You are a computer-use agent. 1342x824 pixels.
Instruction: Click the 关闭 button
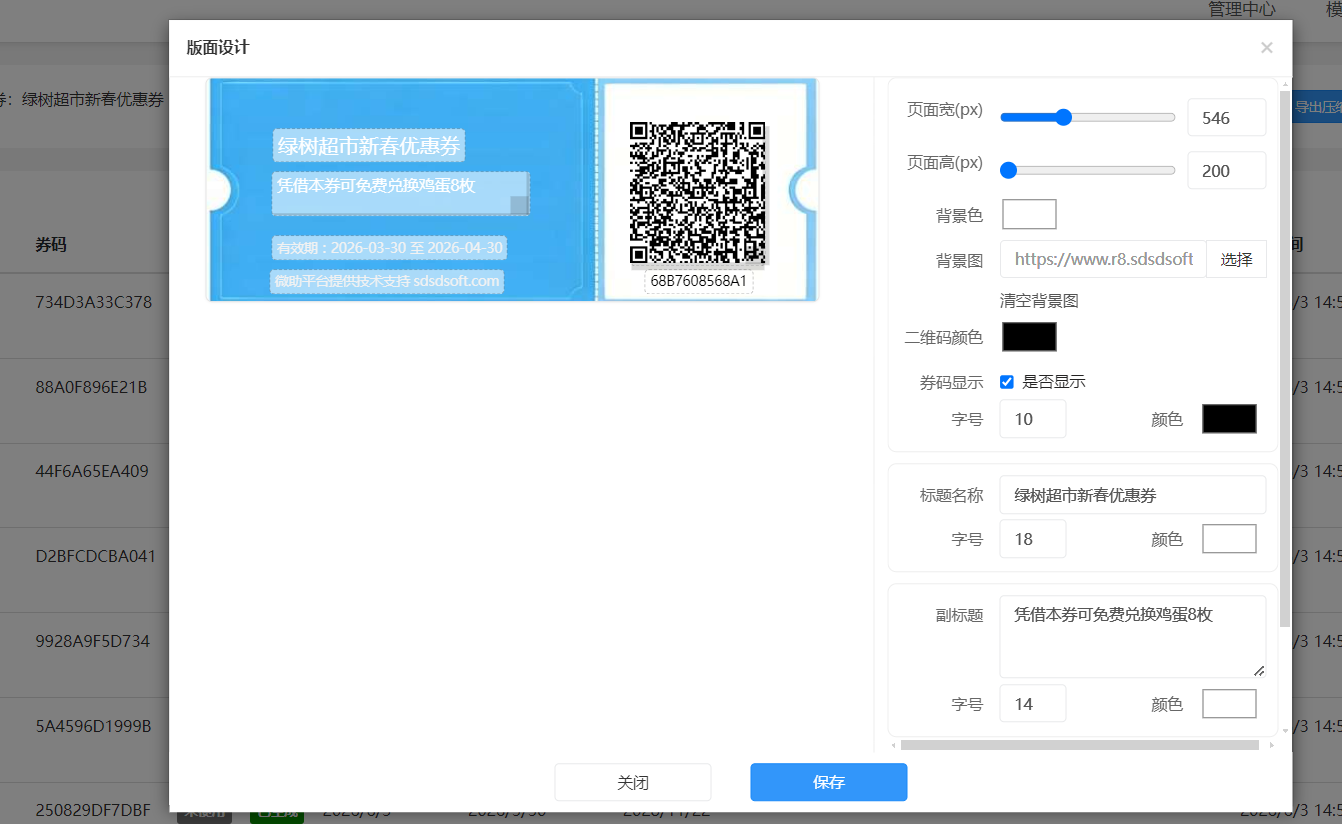coord(633,782)
